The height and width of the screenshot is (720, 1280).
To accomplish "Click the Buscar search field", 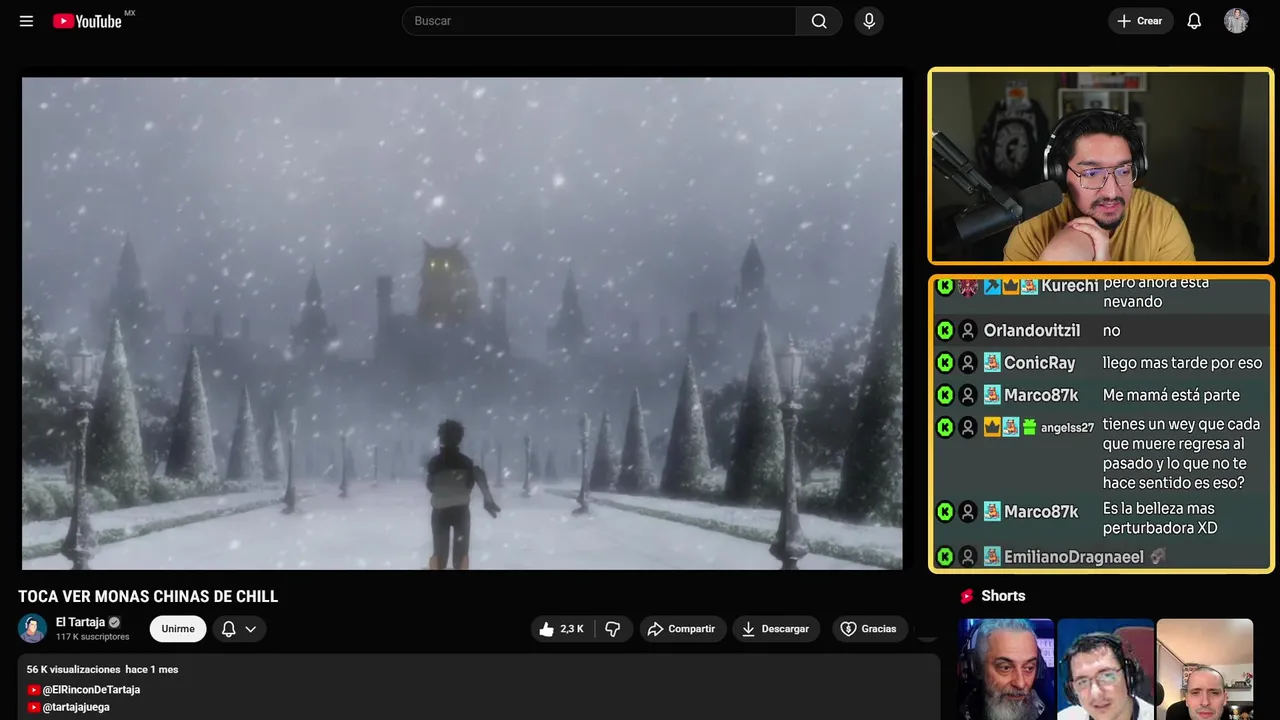I will click(600, 21).
